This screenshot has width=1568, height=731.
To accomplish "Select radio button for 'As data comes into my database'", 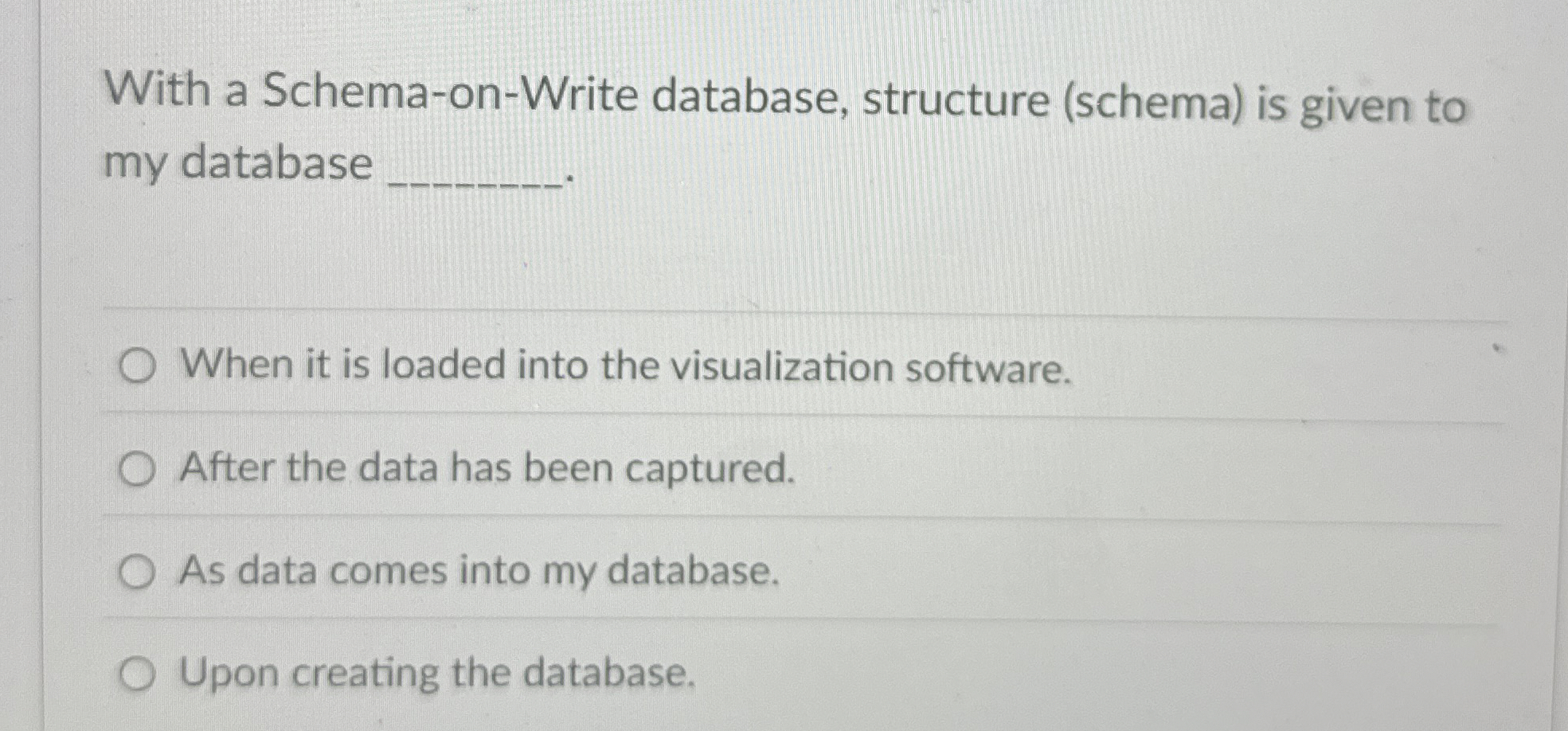I will pyautogui.click(x=137, y=572).
